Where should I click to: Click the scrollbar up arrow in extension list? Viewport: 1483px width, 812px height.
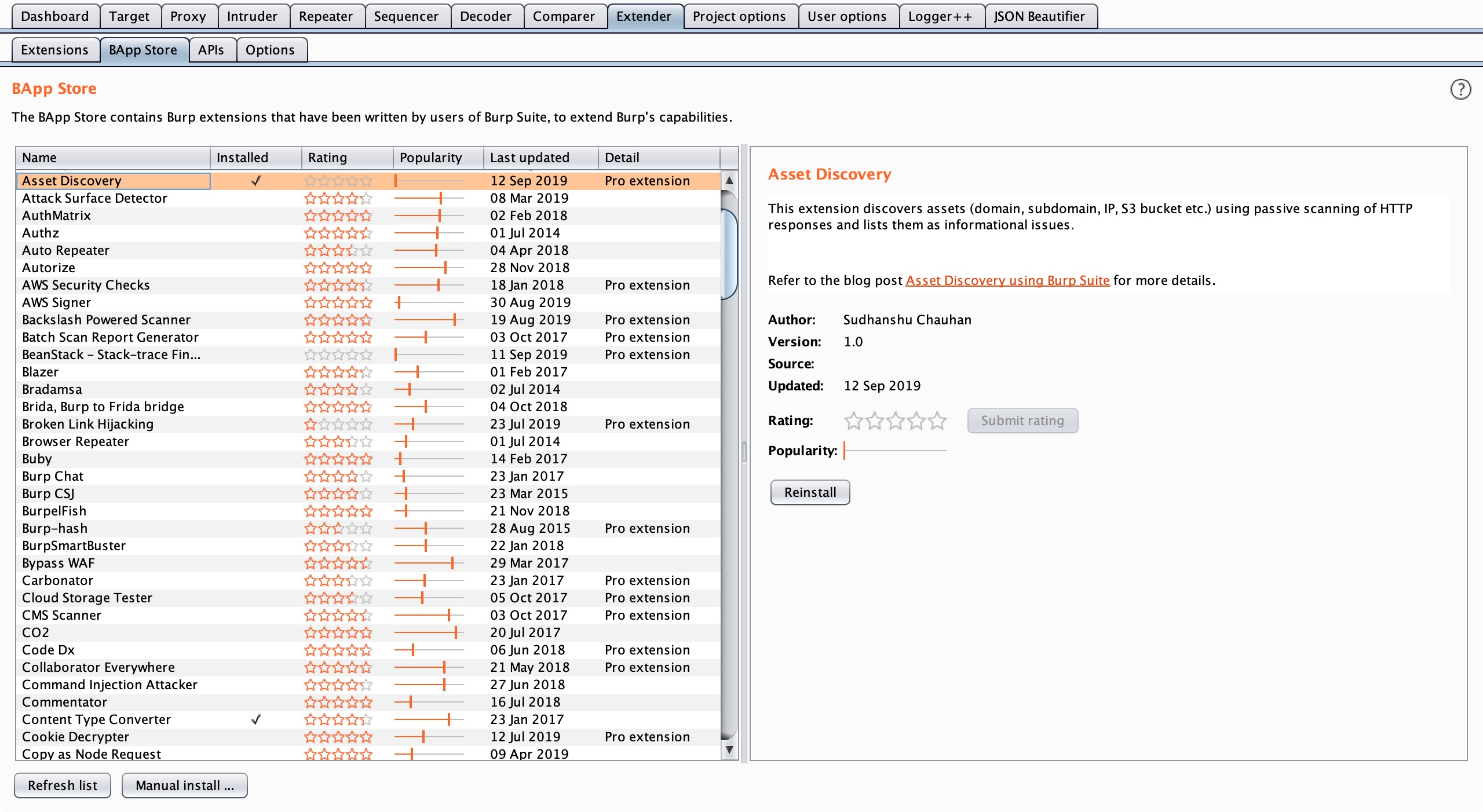coord(729,180)
